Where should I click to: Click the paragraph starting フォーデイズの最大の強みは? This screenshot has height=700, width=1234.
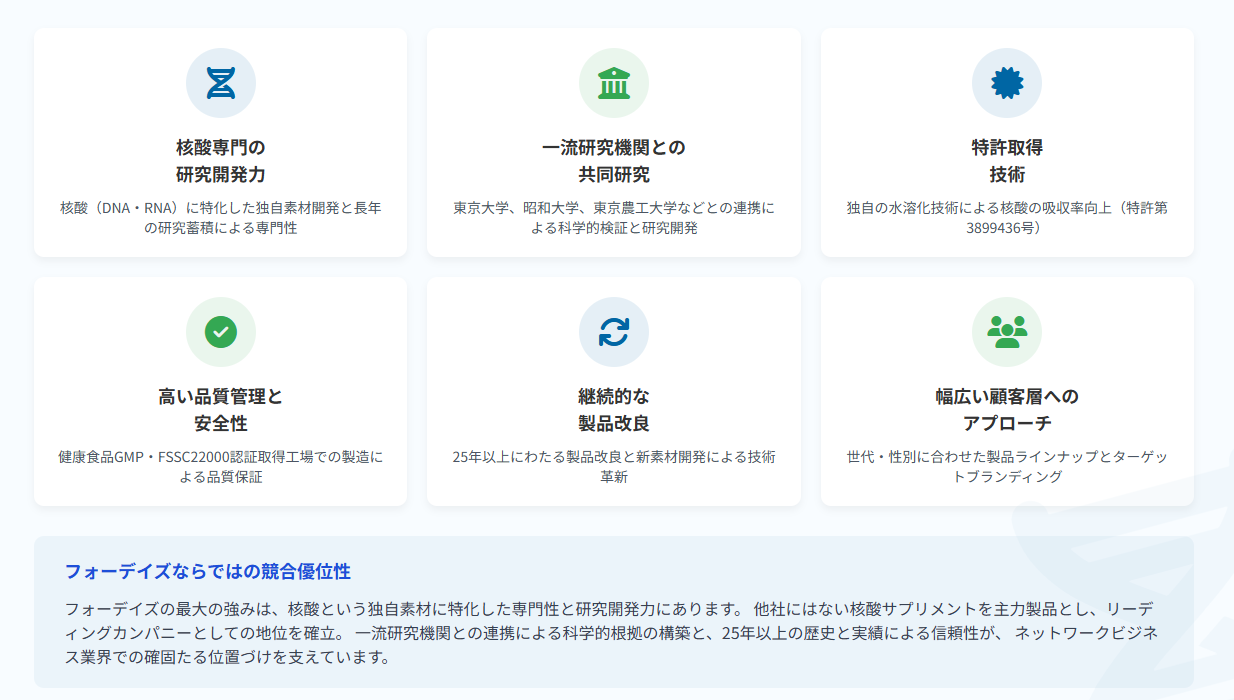click(611, 632)
